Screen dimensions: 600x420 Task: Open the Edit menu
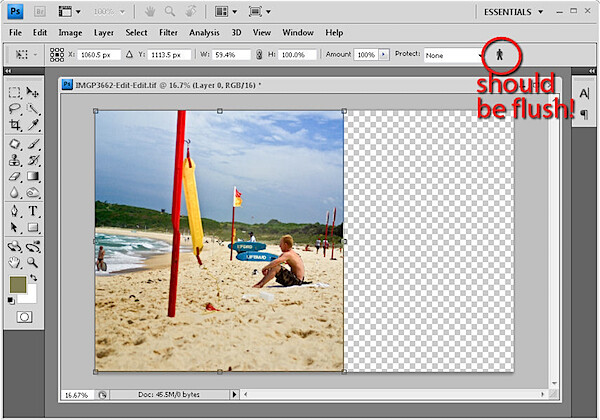pyautogui.click(x=40, y=33)
